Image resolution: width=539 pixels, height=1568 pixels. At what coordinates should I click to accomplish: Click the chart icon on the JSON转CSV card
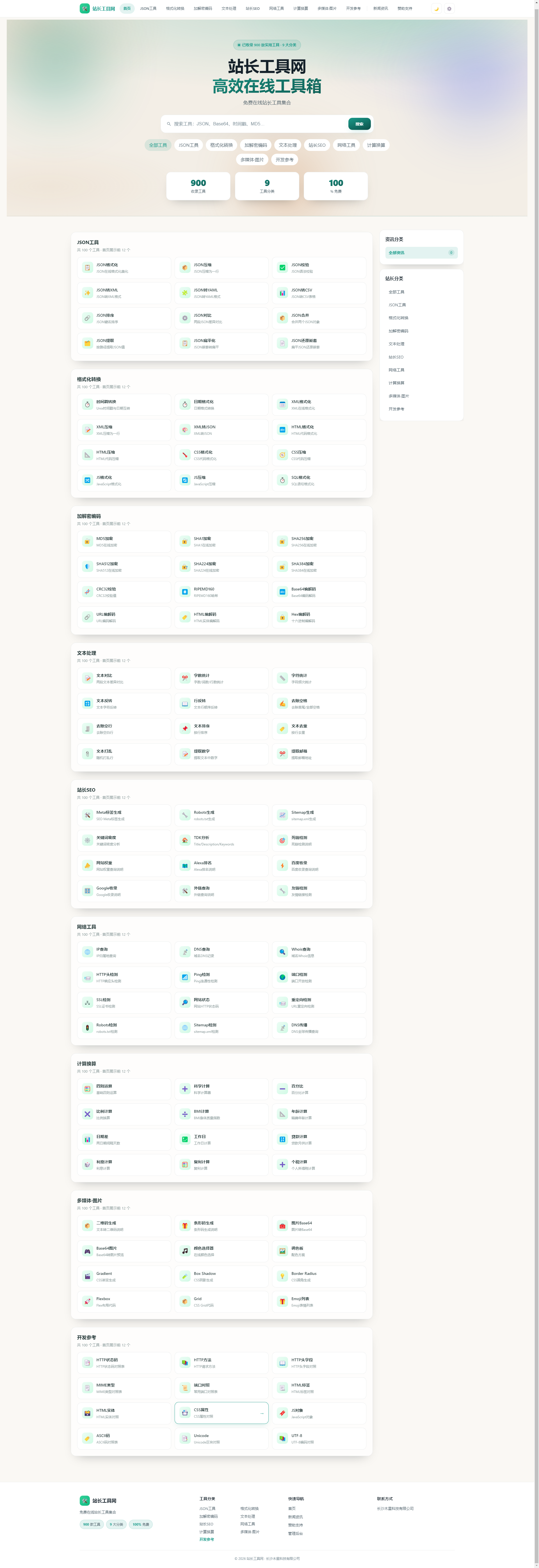tap(283, 293)
